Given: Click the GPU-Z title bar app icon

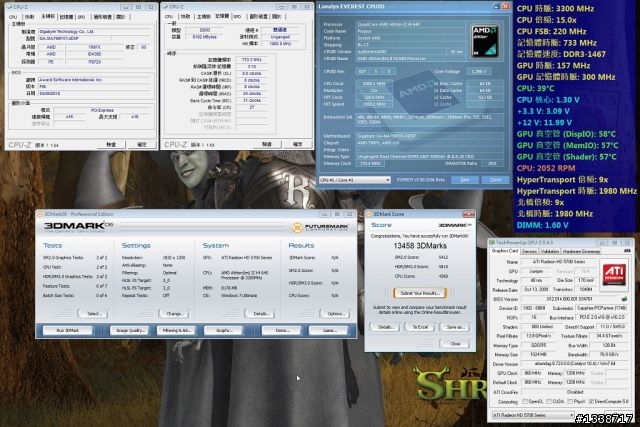Looking at the screenshot, I should coord(492,242).
